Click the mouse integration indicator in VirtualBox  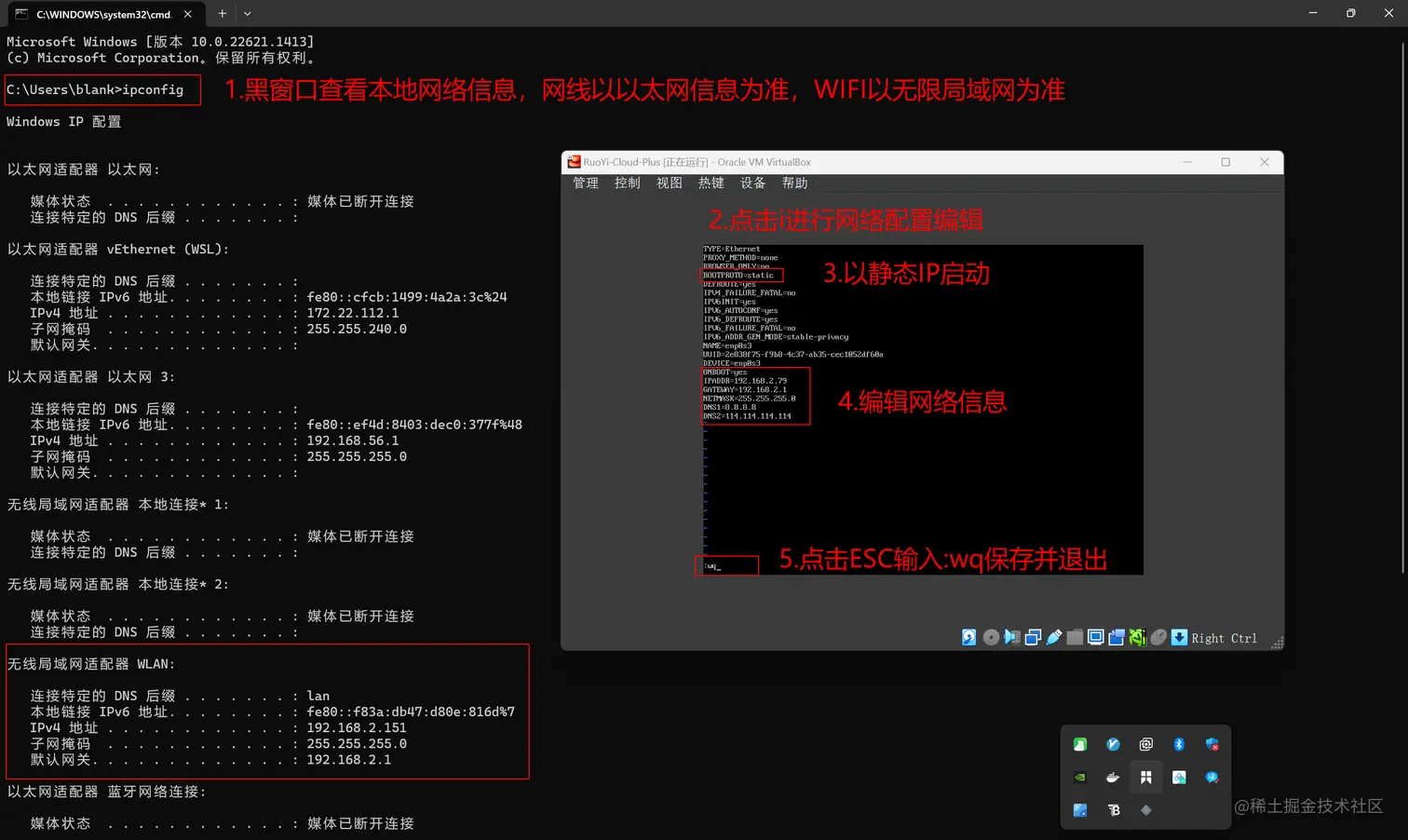1158,637
